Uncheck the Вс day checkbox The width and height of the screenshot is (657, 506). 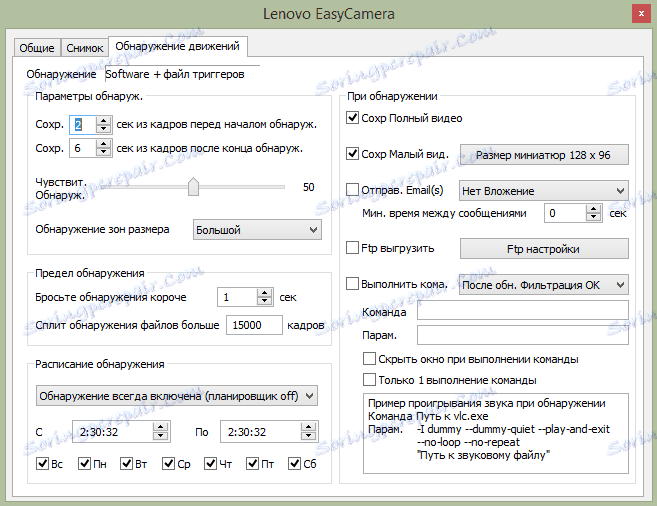pos(42,463)
